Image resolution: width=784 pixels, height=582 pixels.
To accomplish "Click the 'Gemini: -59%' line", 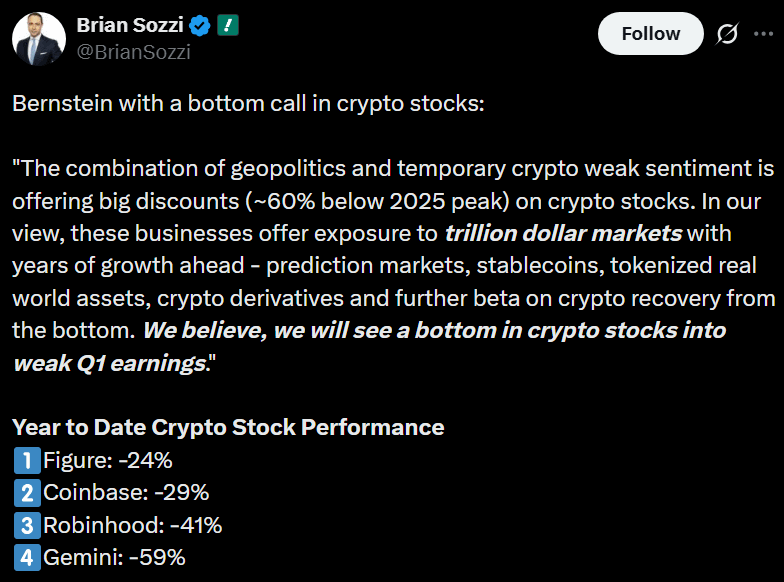I will 115,557.
